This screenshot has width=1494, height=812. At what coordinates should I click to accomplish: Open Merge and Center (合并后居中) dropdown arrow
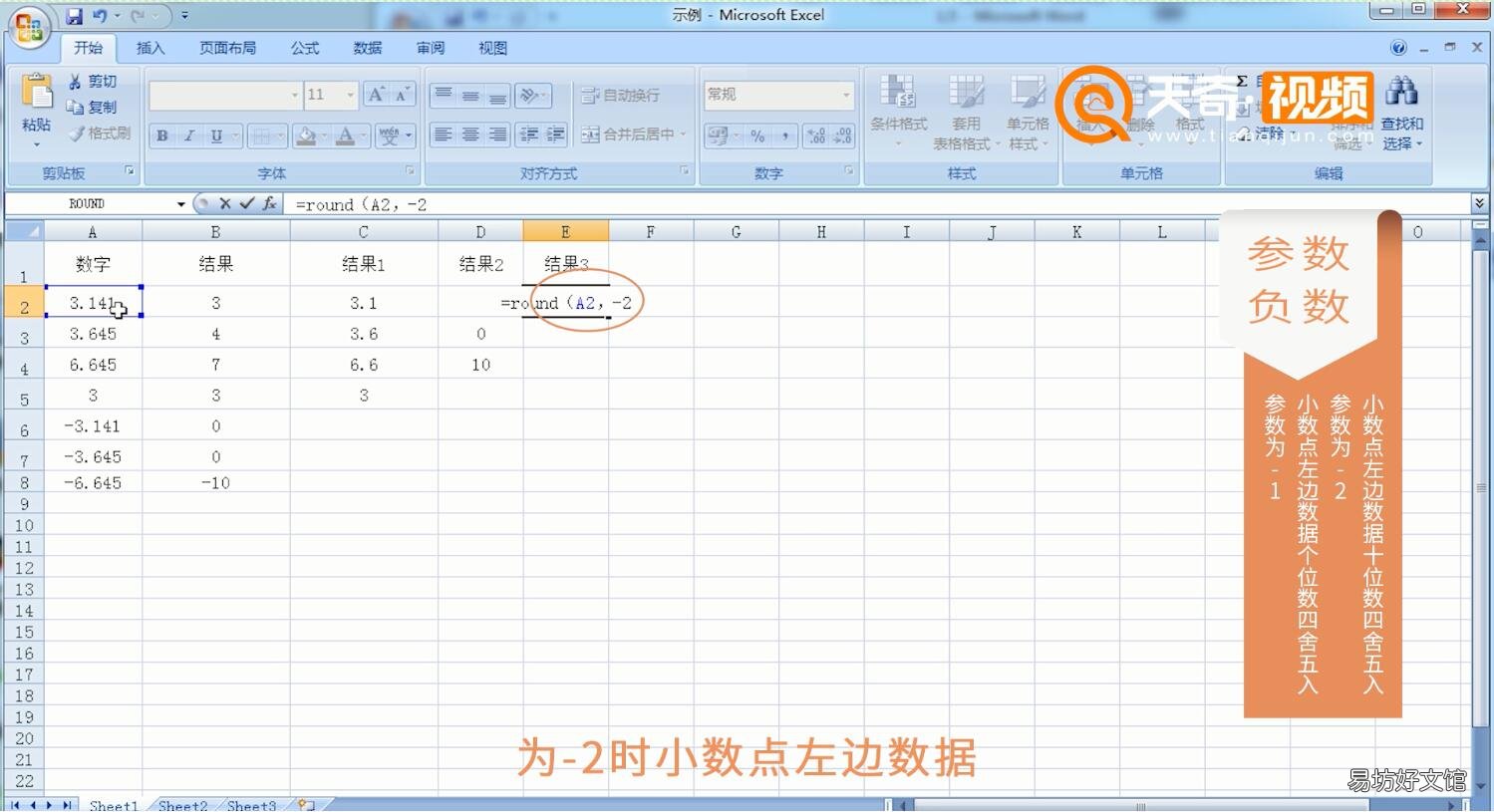684,135
